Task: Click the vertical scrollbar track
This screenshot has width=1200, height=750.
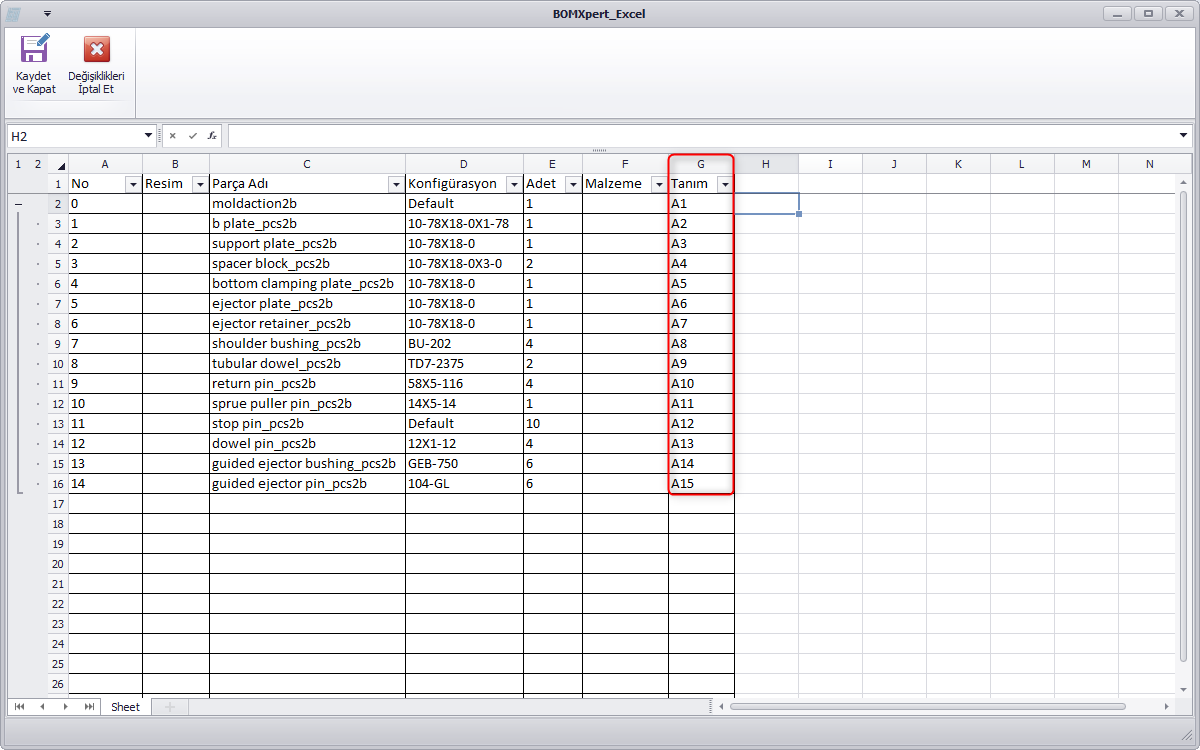Action: click(x=1184, y=435)
